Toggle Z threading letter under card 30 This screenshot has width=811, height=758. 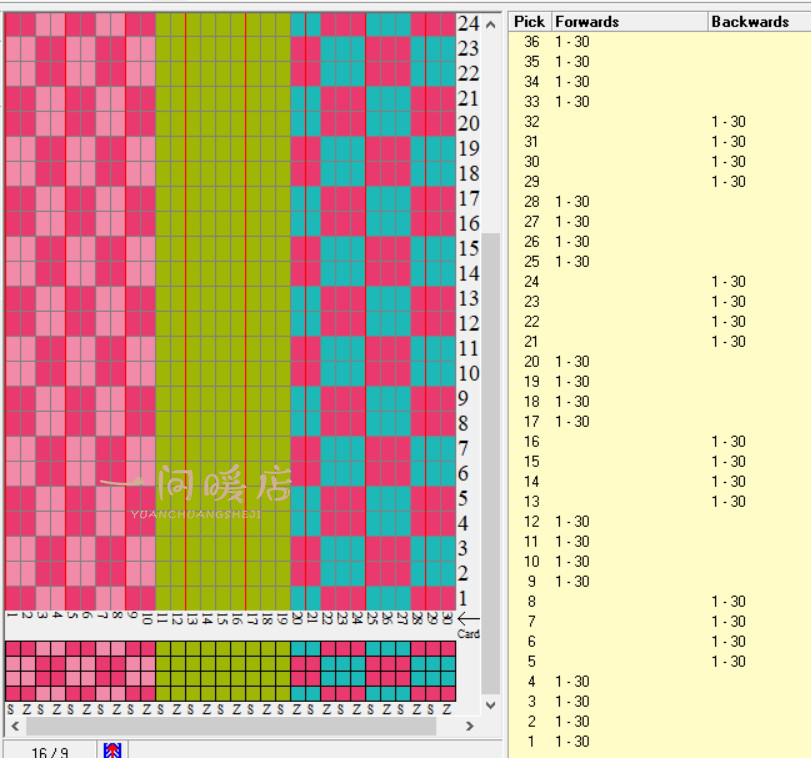pos(447,710)
